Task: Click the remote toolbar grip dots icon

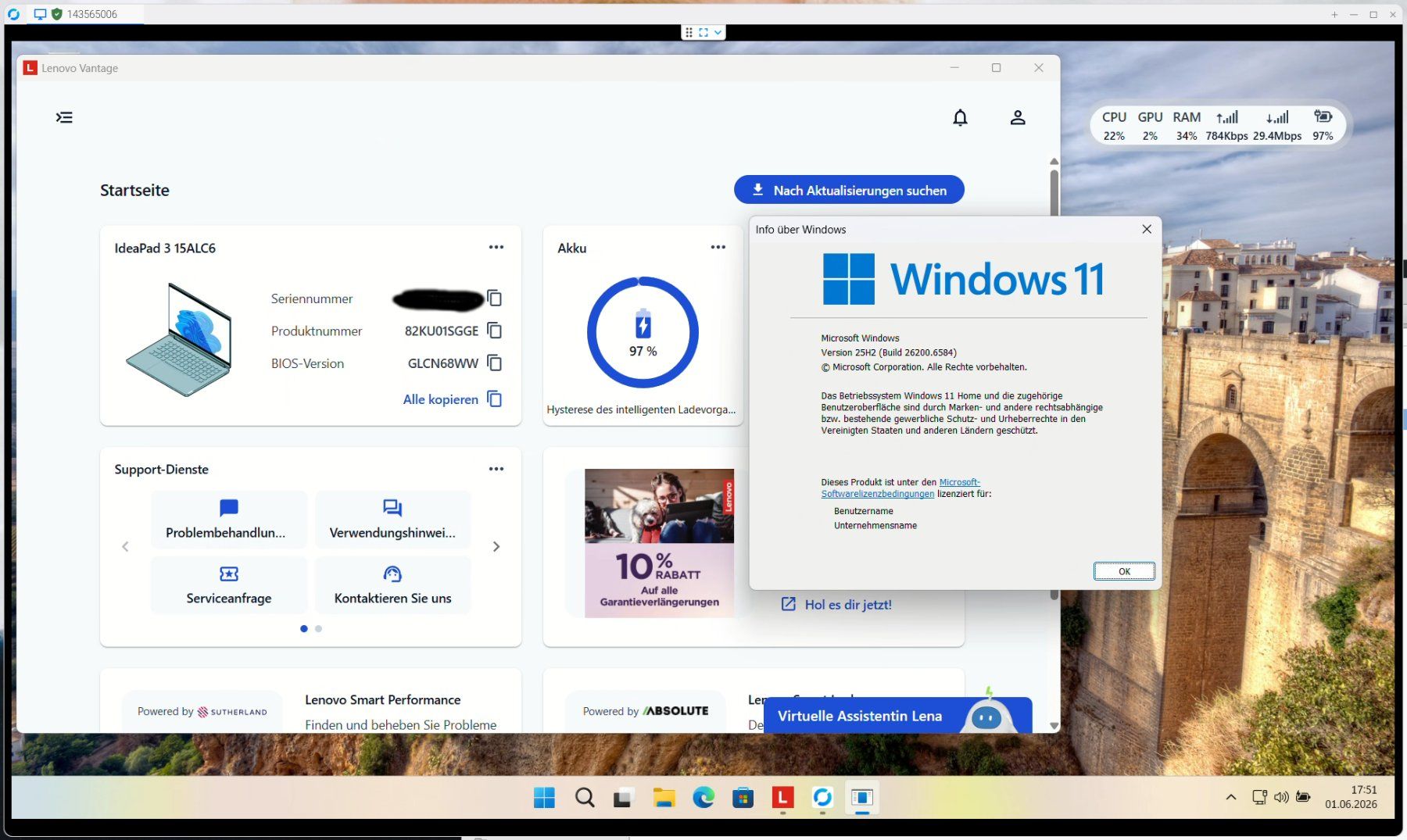Action: 689,32
